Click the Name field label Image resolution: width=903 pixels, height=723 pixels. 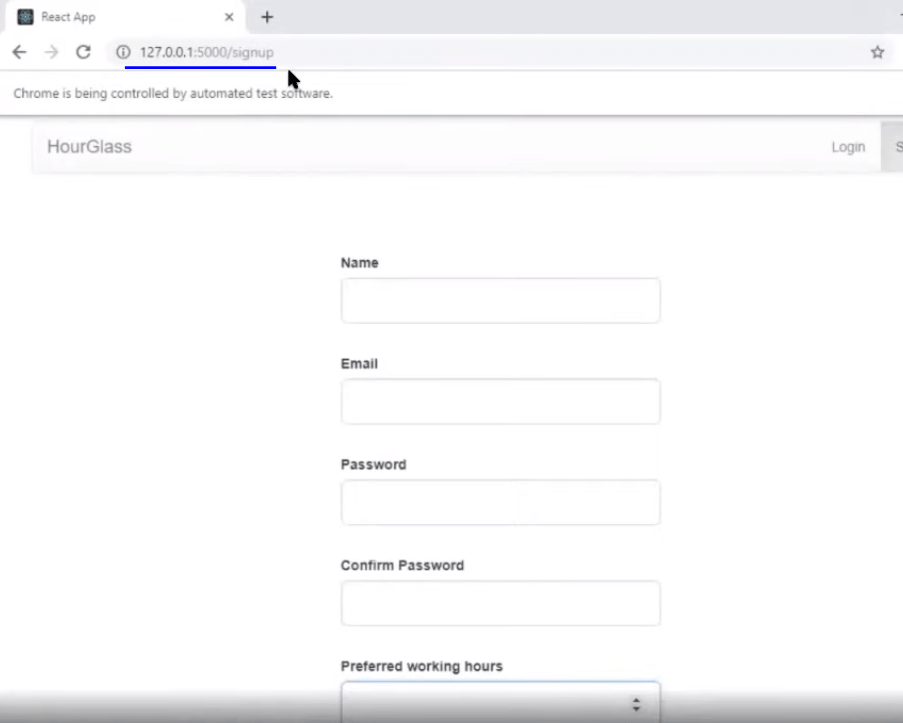point(359,263)
